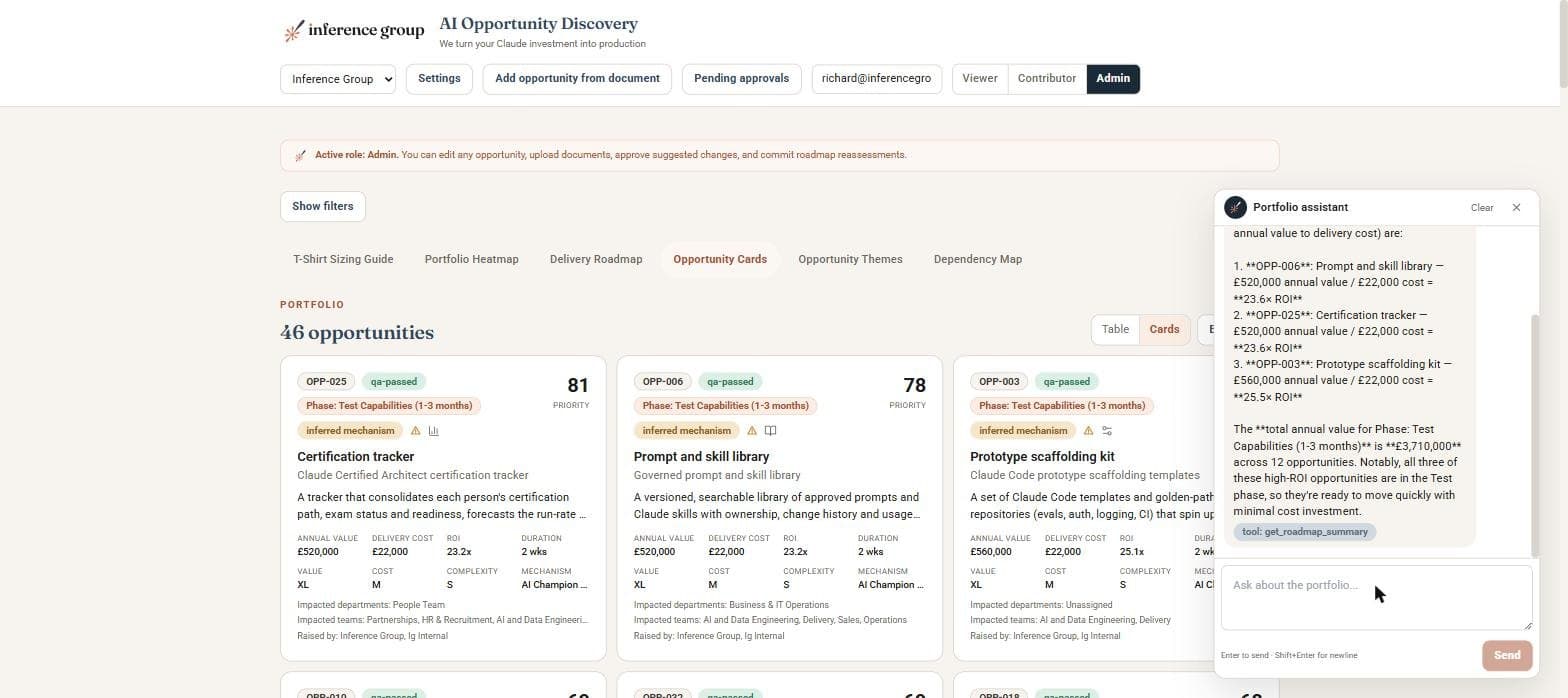Click inferred mechanism tag on Prompt and skill library card
Screen dimensions: 1568x698
(686, 431)
